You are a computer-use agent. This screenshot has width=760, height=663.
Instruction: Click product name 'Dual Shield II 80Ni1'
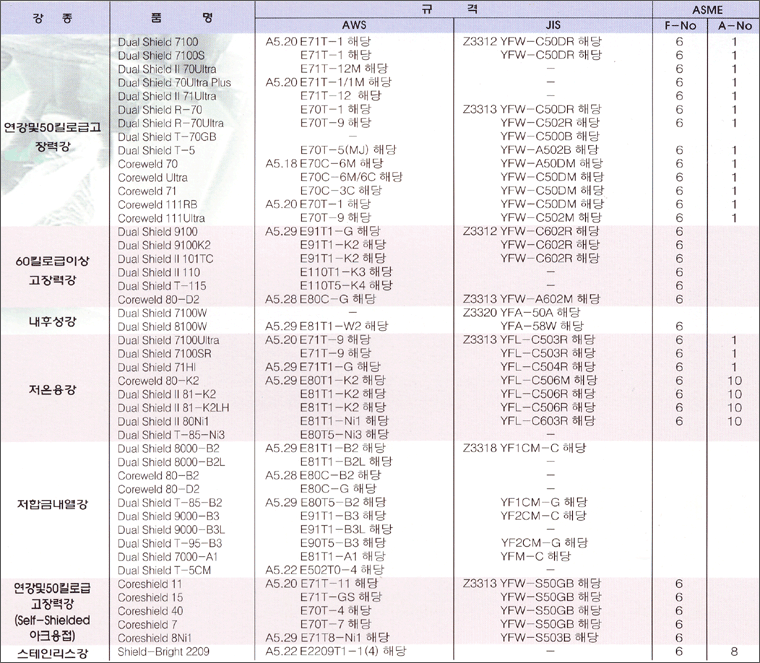(163, 422)
